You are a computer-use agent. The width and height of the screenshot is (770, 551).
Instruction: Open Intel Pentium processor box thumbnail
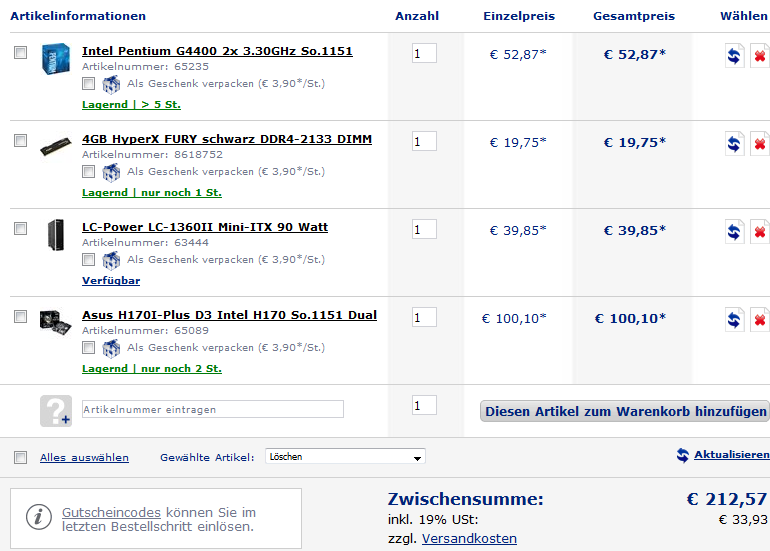click(55, 59)
